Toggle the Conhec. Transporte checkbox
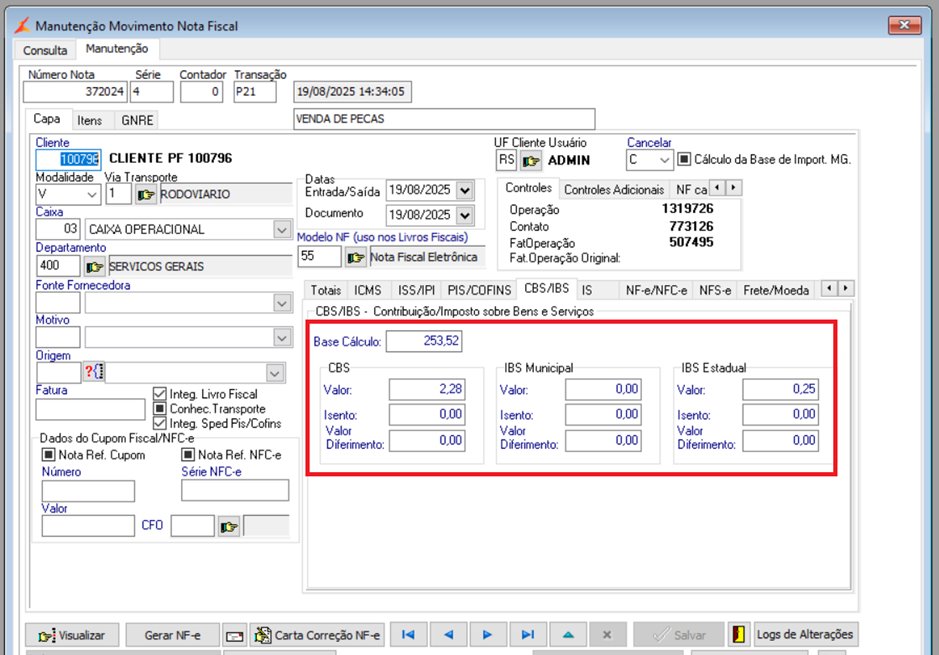This screenshot has width=939, height=655. pyautogui.click(x=160, y=409)
